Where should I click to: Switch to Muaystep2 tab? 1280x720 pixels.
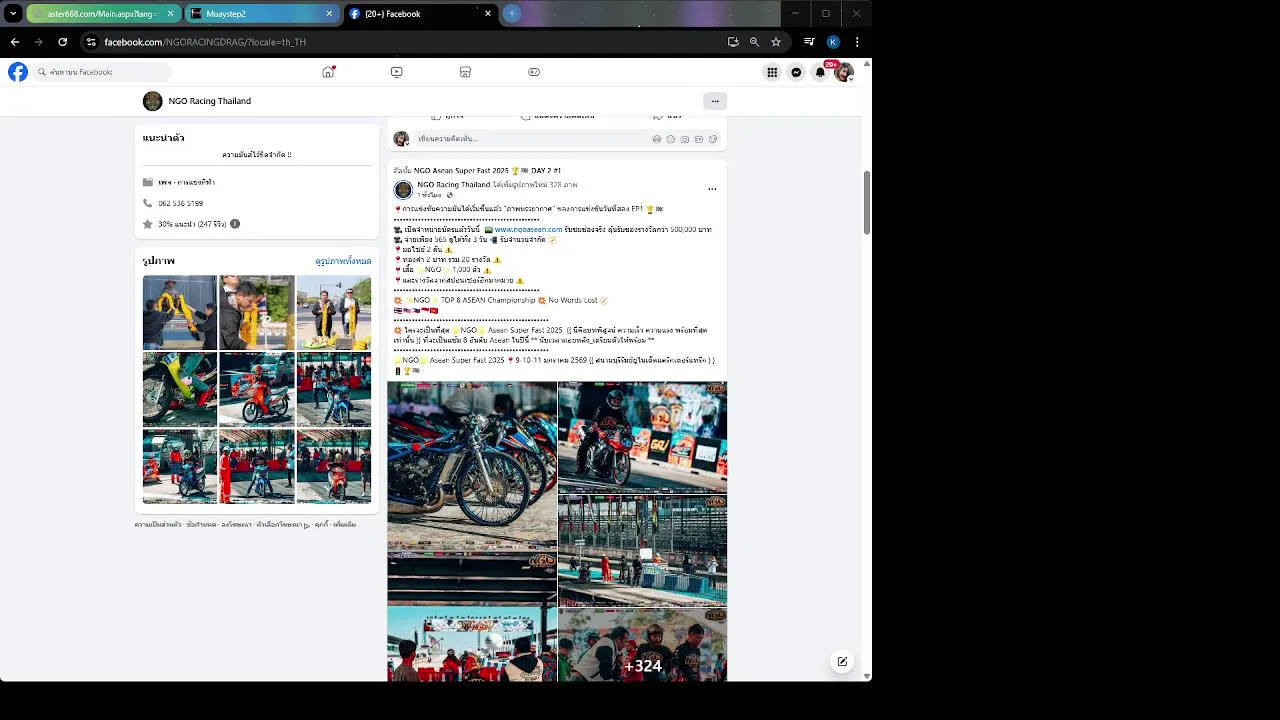[x=262, y=14]
